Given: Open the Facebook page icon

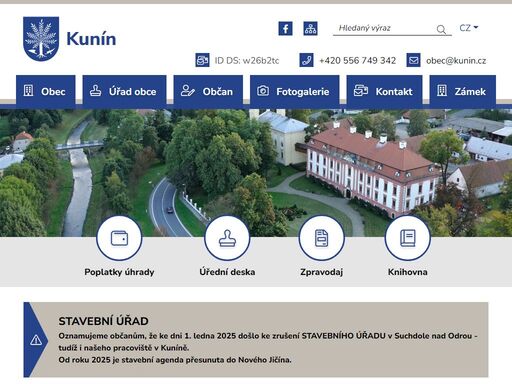Looking at the screenshot, I should (x=285, y=28).
